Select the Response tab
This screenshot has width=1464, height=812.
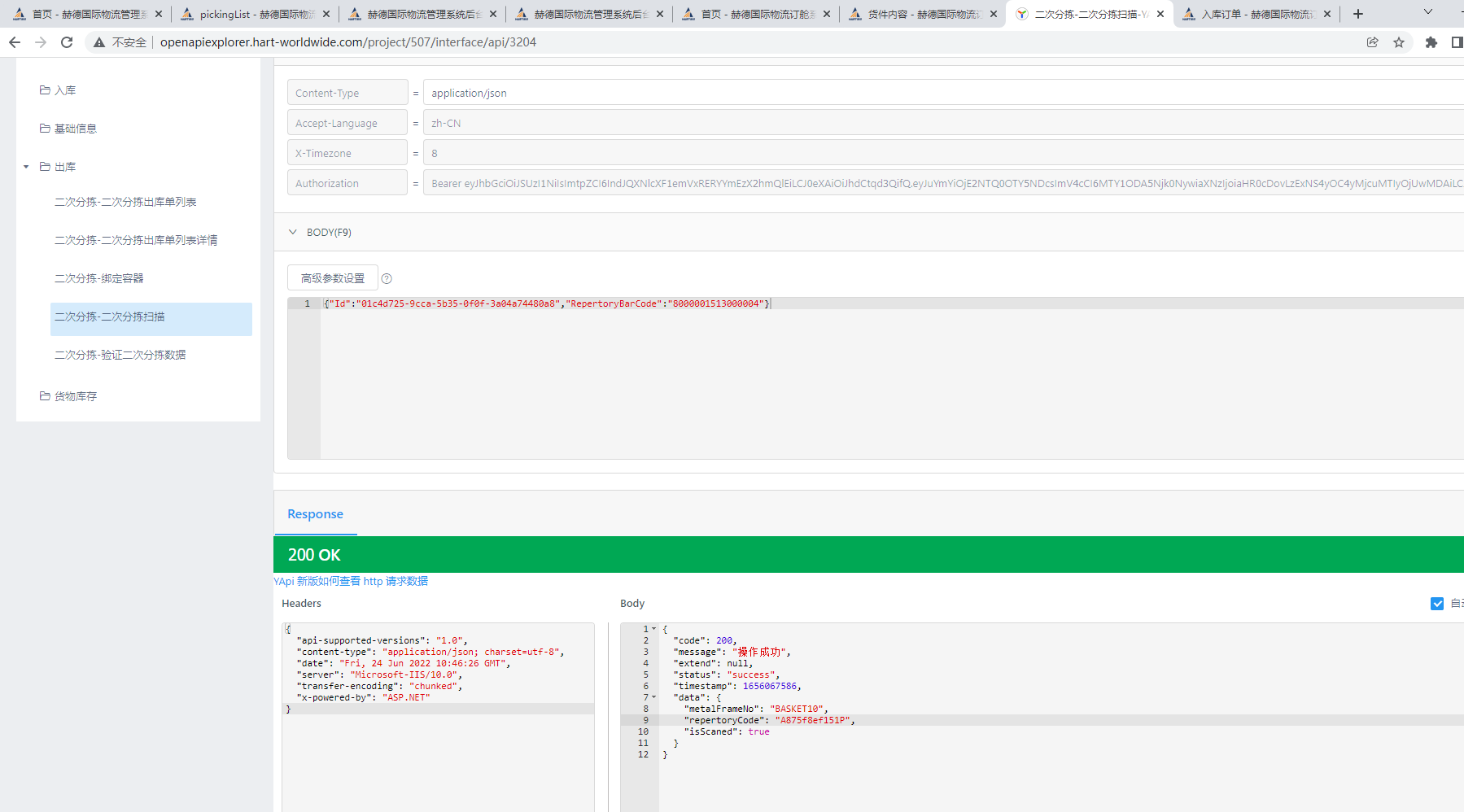click(315, 514)
